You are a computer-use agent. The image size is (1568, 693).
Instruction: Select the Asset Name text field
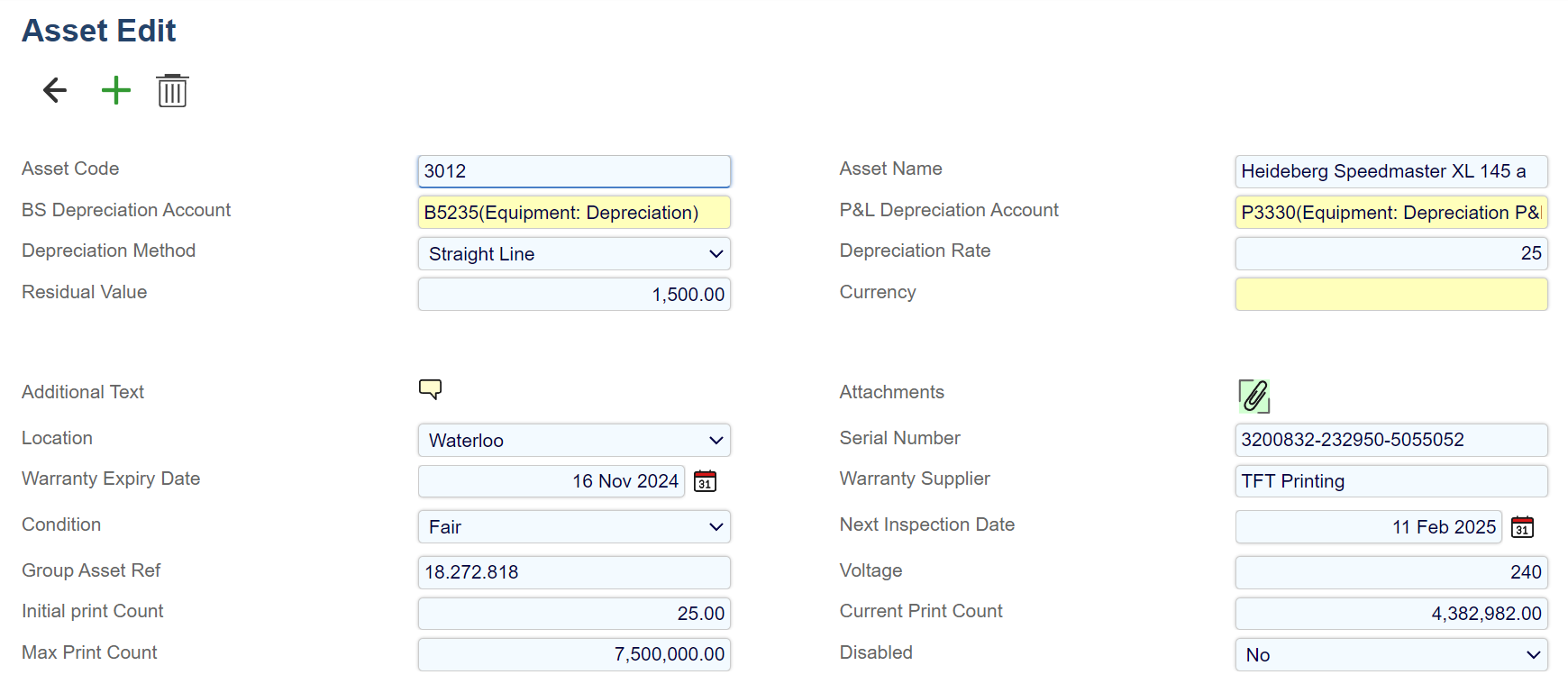(1390, 171)
